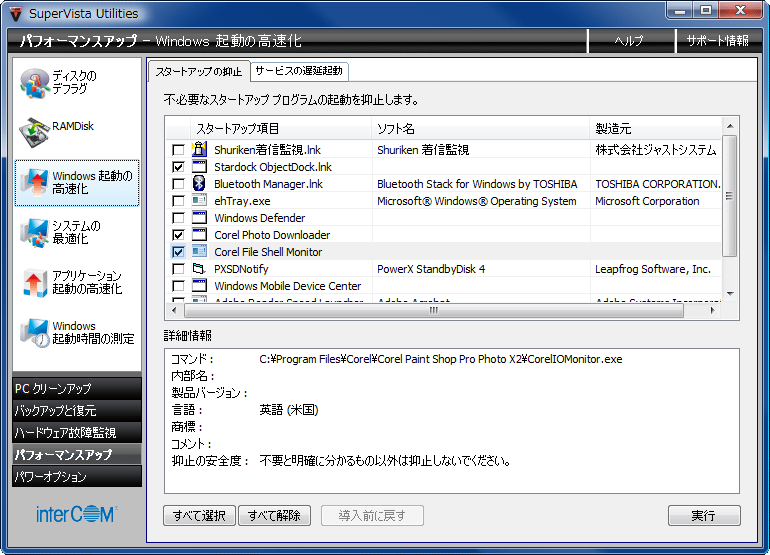This screenshot has width=770, height=555.
Task: Click the 実行 button
Action: point(704,515)
